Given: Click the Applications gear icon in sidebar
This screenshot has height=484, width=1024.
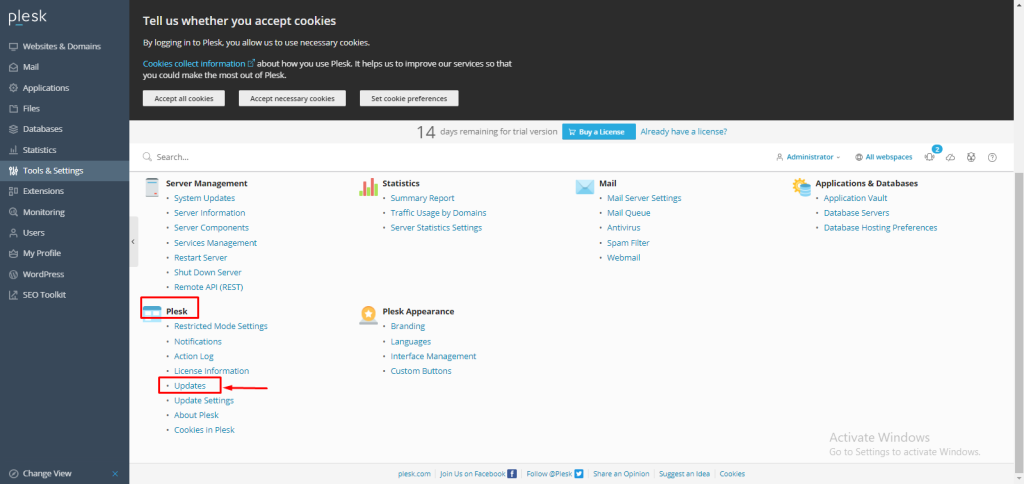Looking at the screenshot, I should (13, 88).
